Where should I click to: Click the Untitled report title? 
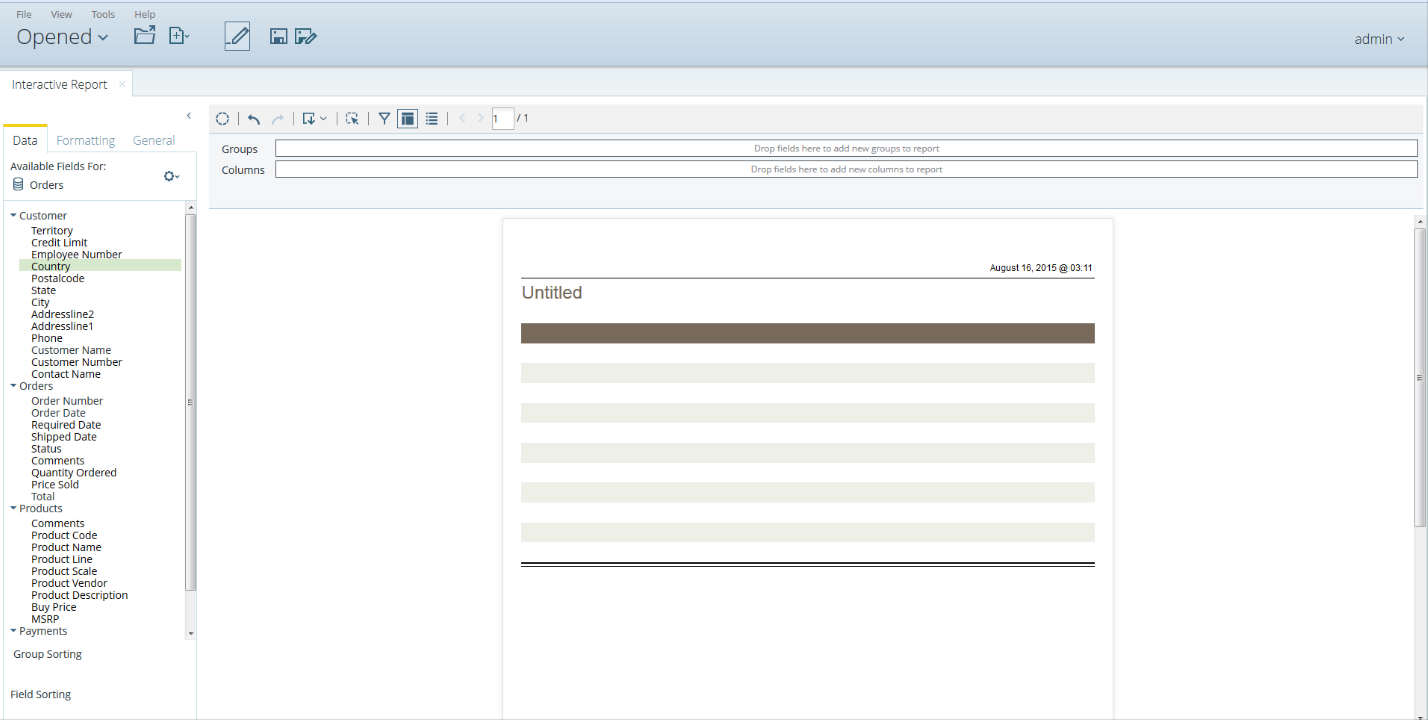pyautogui.click(x=552, y=292)
